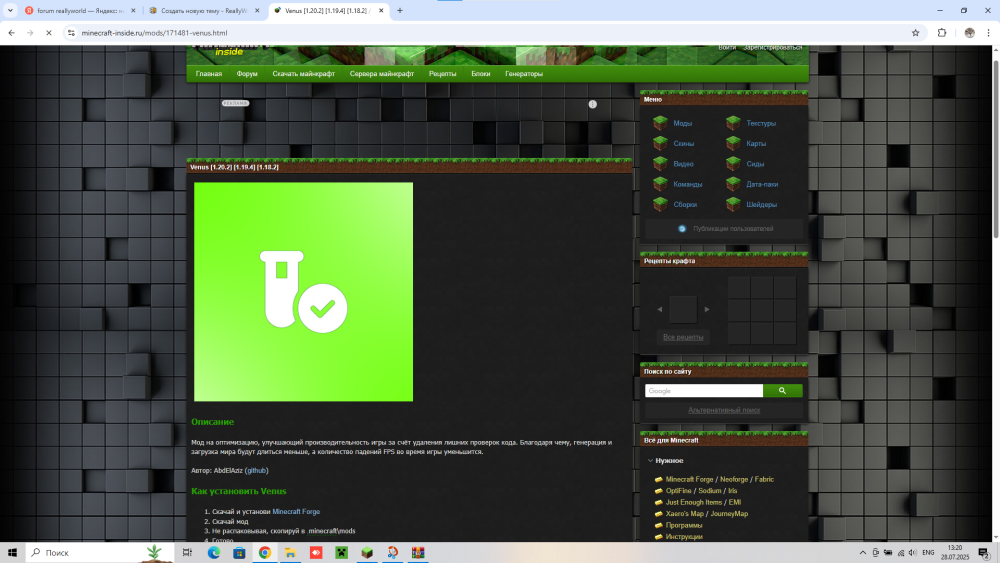
Task: Open a new browser tab
Action: pos(400,10)
